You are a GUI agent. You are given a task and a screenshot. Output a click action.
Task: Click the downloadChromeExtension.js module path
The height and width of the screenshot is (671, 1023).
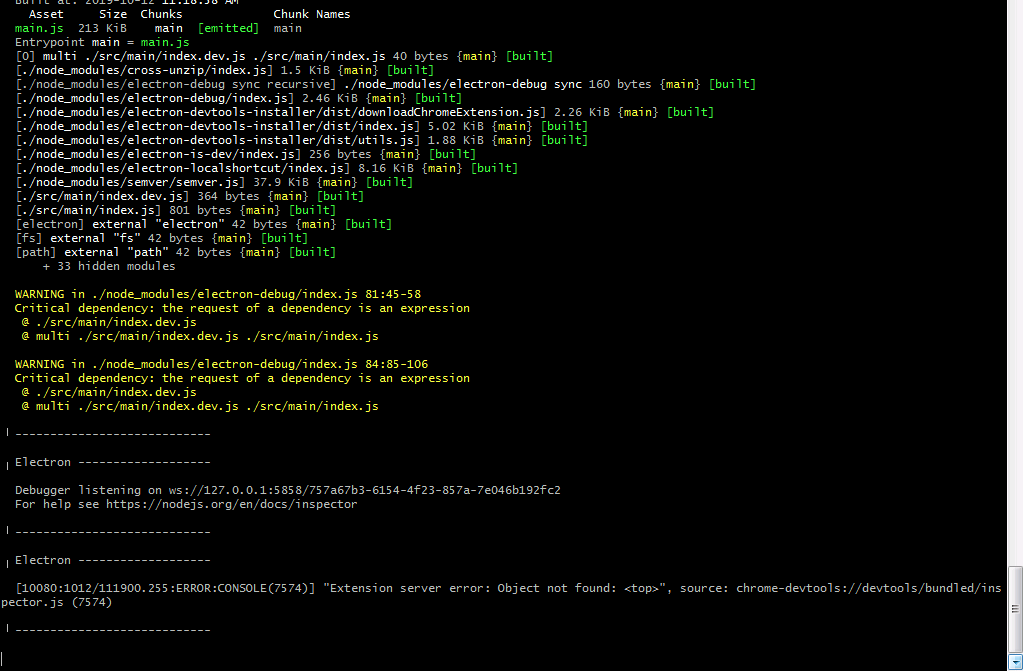point(281,112)
